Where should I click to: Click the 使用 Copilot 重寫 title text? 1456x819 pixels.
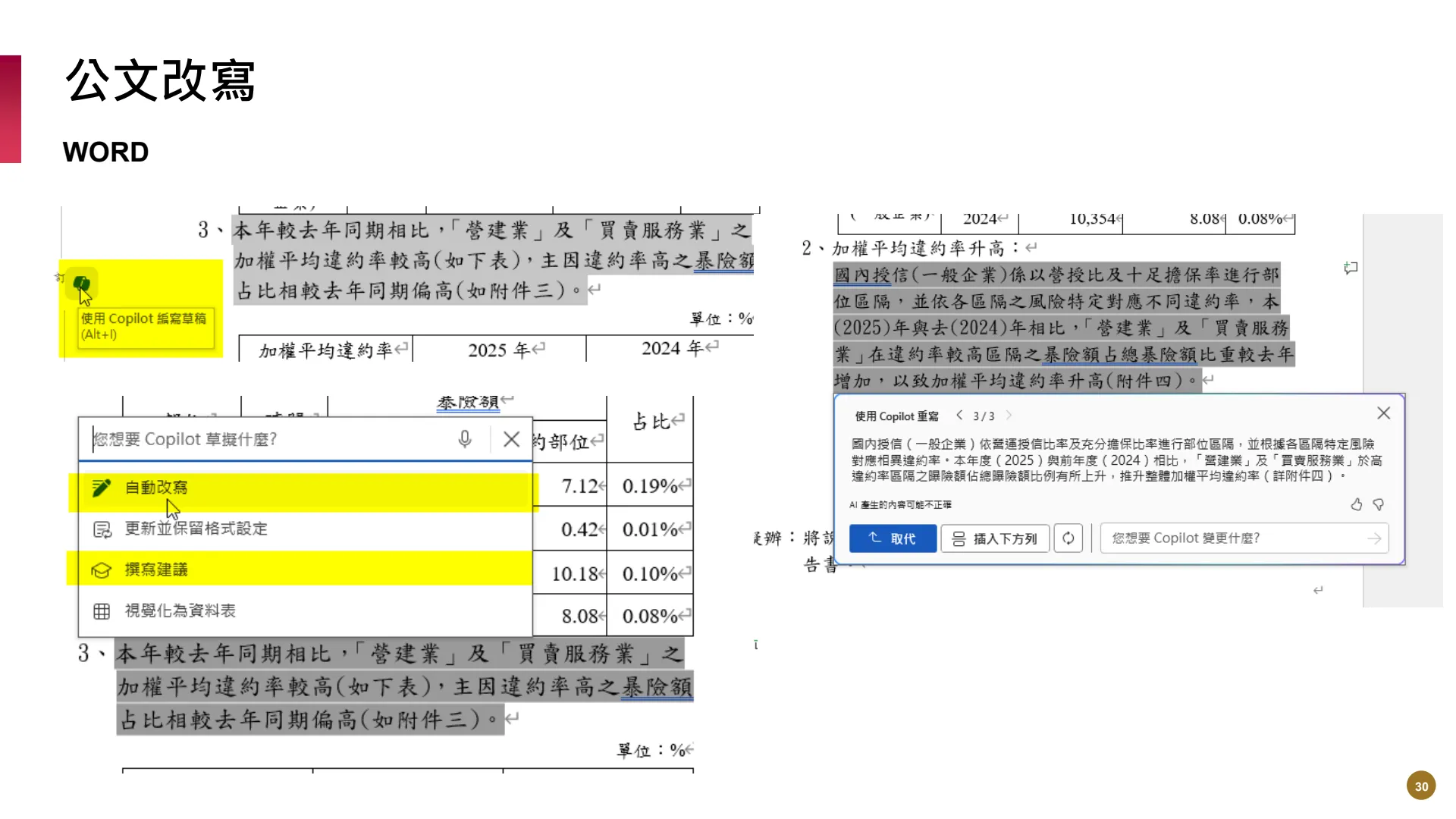[x=896, y=416]
